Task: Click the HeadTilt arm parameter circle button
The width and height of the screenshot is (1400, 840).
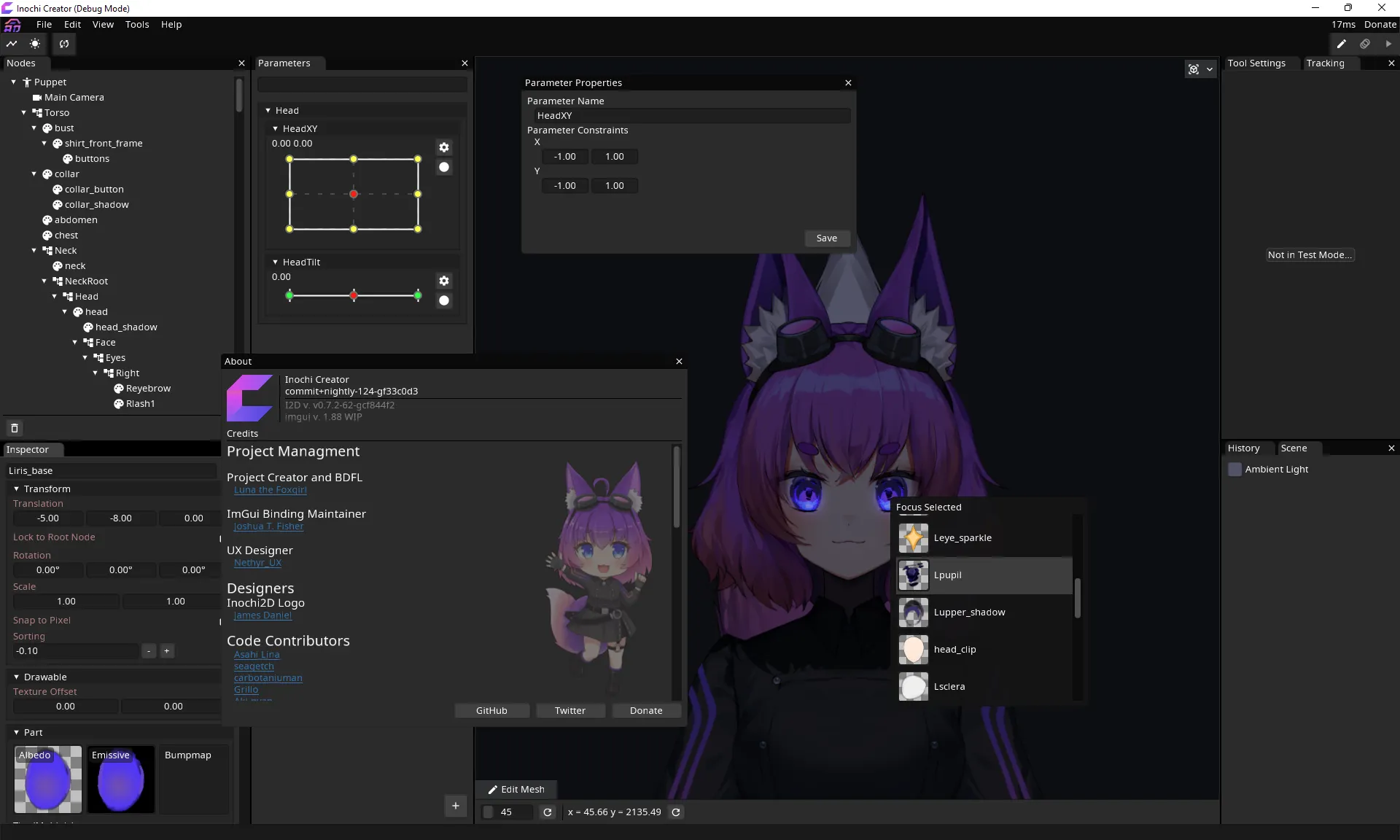Action: 443,300
